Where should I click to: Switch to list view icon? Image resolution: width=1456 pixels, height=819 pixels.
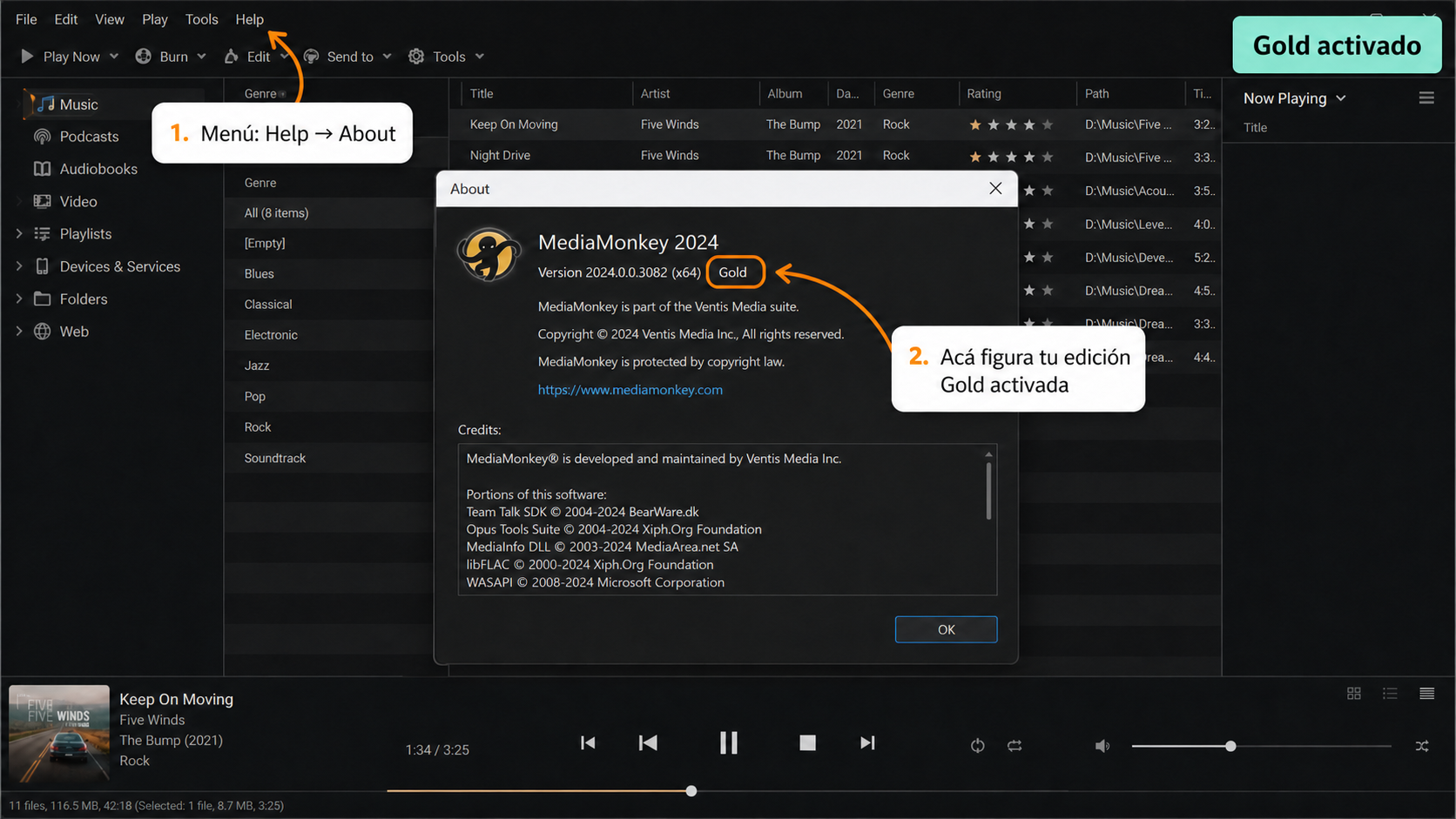(1390, 694)
